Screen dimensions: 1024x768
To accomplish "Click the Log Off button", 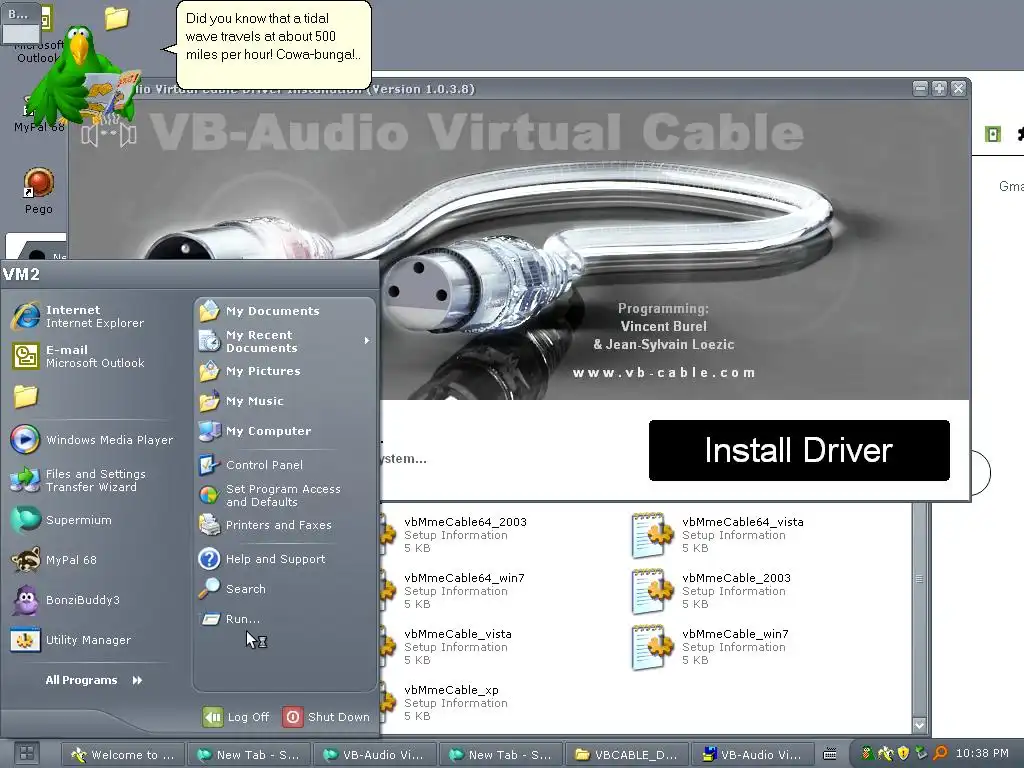I will [236, 716].
